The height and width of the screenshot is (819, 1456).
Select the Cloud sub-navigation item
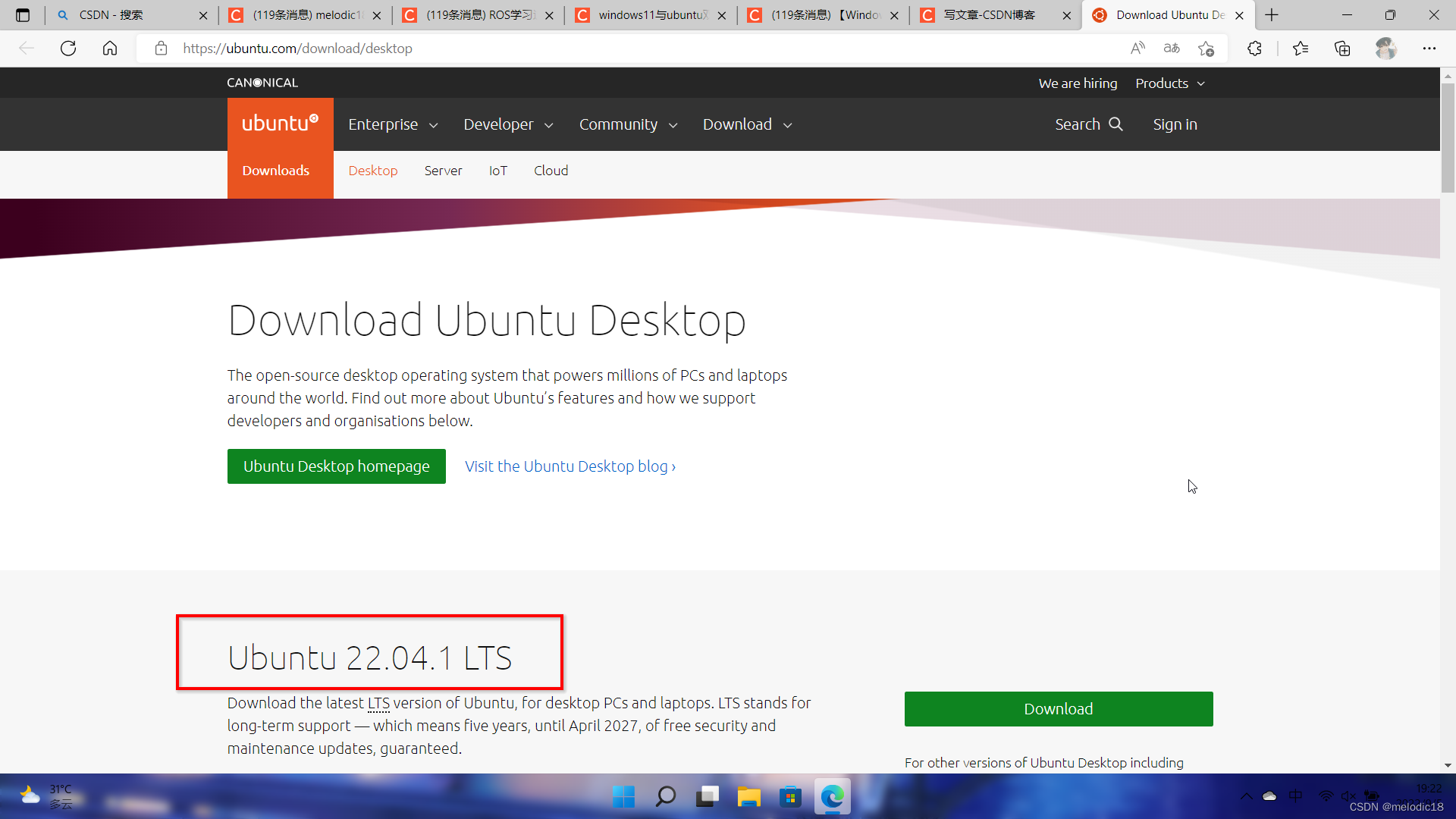tap(551, 171)
